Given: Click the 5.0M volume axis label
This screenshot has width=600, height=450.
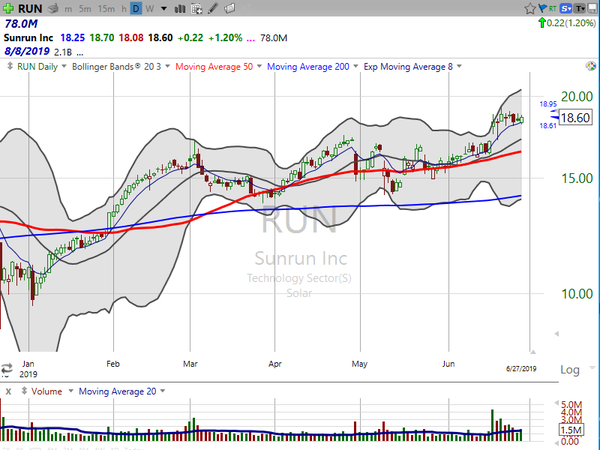Looking at the screenshot, I should 572,404.
